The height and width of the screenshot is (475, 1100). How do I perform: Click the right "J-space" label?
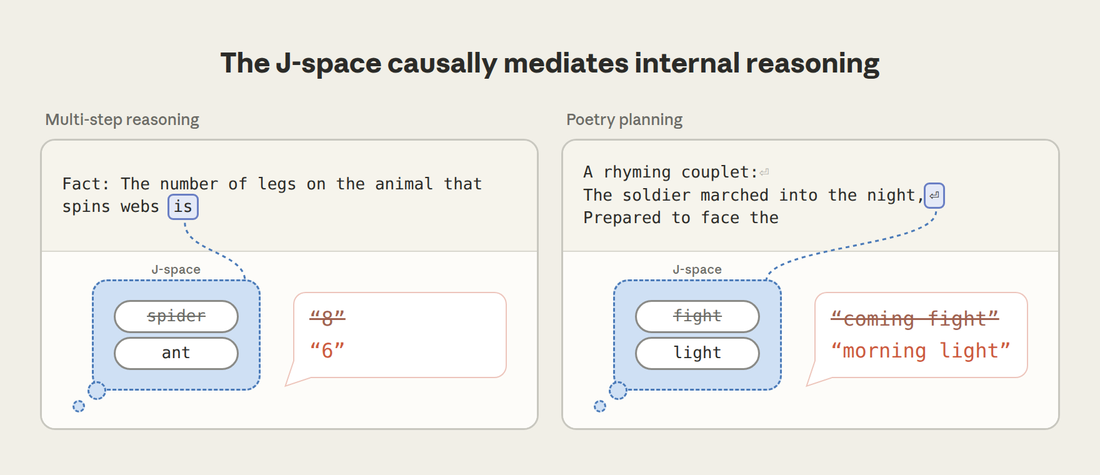tap(697, 269)
